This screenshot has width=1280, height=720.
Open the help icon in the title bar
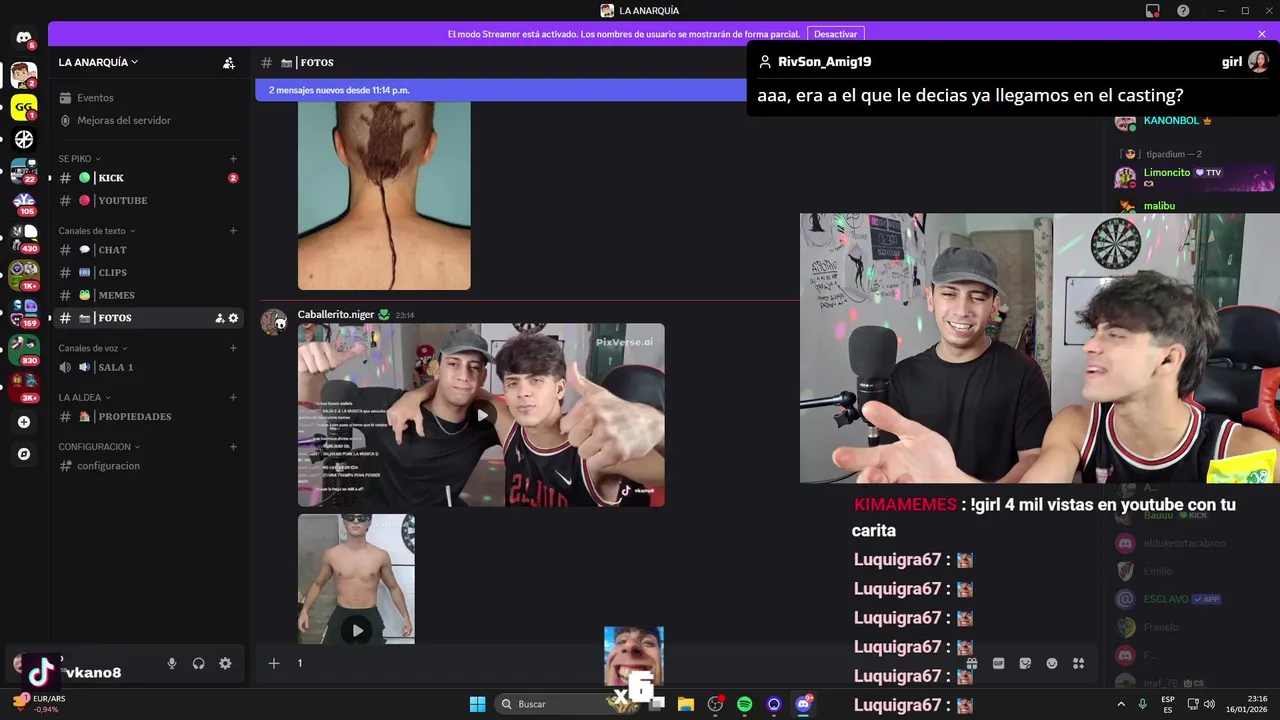(x=1183, y=11)
